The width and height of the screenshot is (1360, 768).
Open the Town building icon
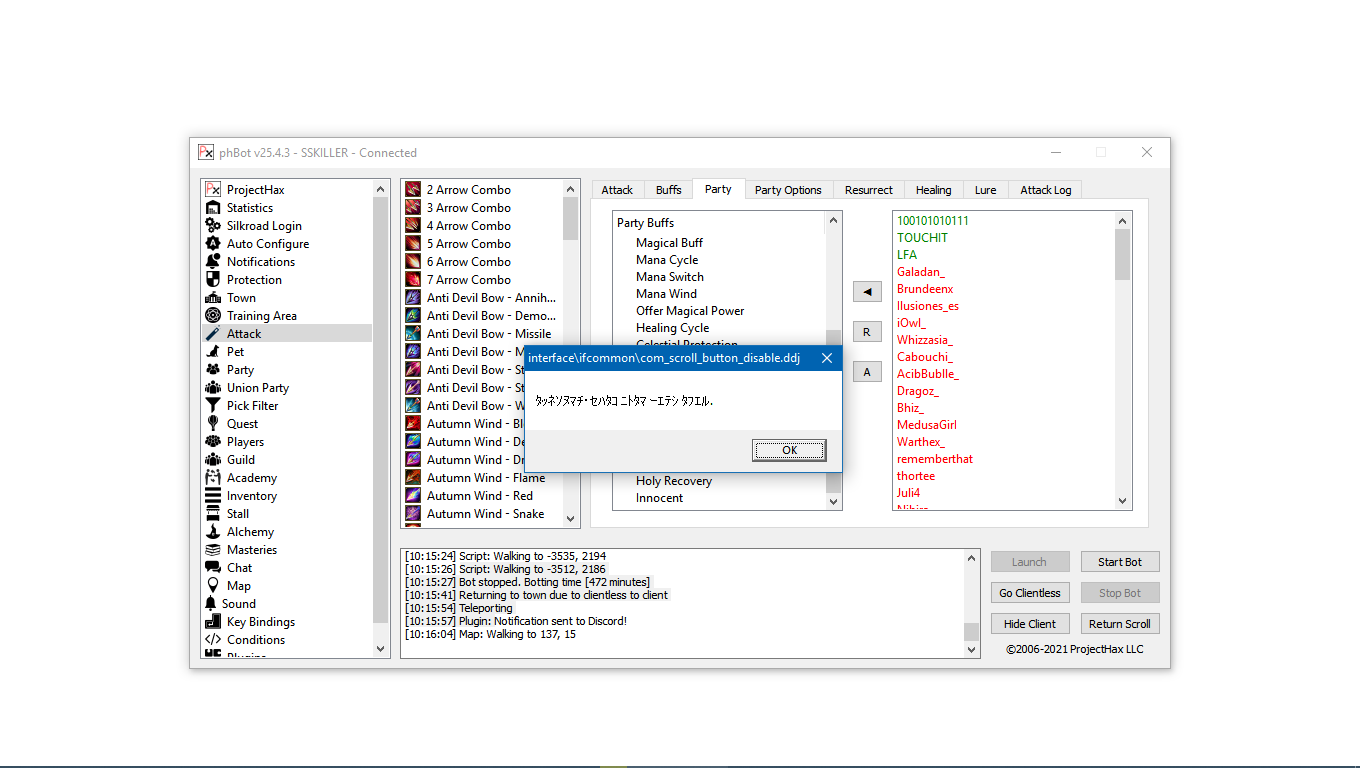(x=212, y=298)
